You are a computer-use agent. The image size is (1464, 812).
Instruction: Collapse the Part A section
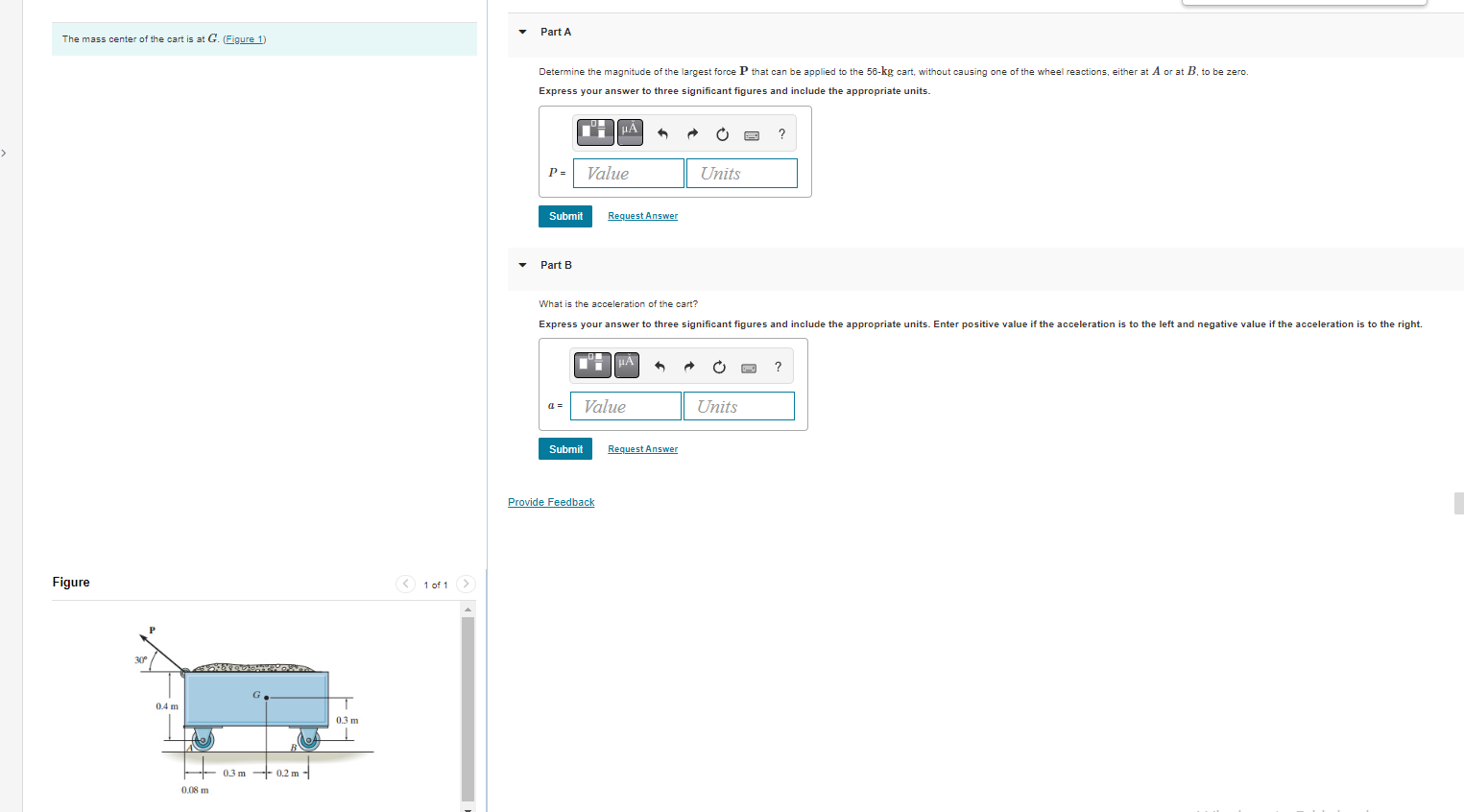pos(522,32)
